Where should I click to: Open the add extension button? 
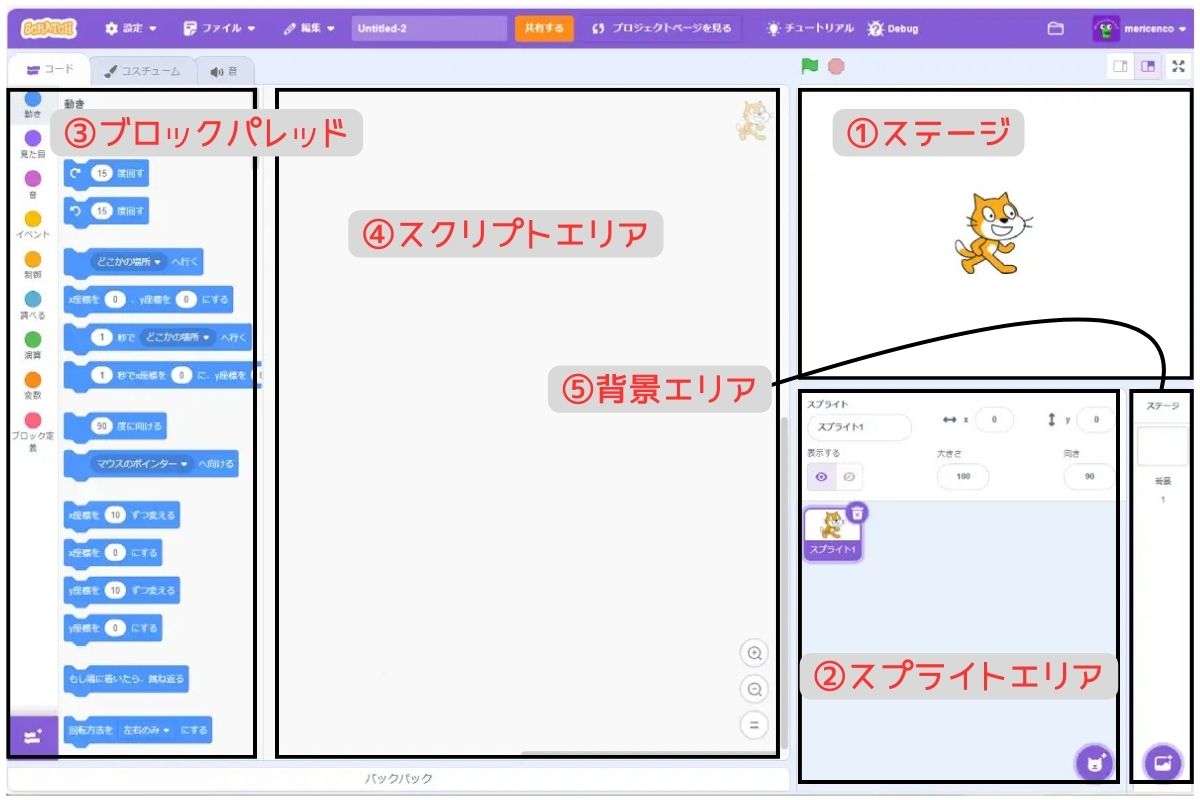click(x=32, y=737)
